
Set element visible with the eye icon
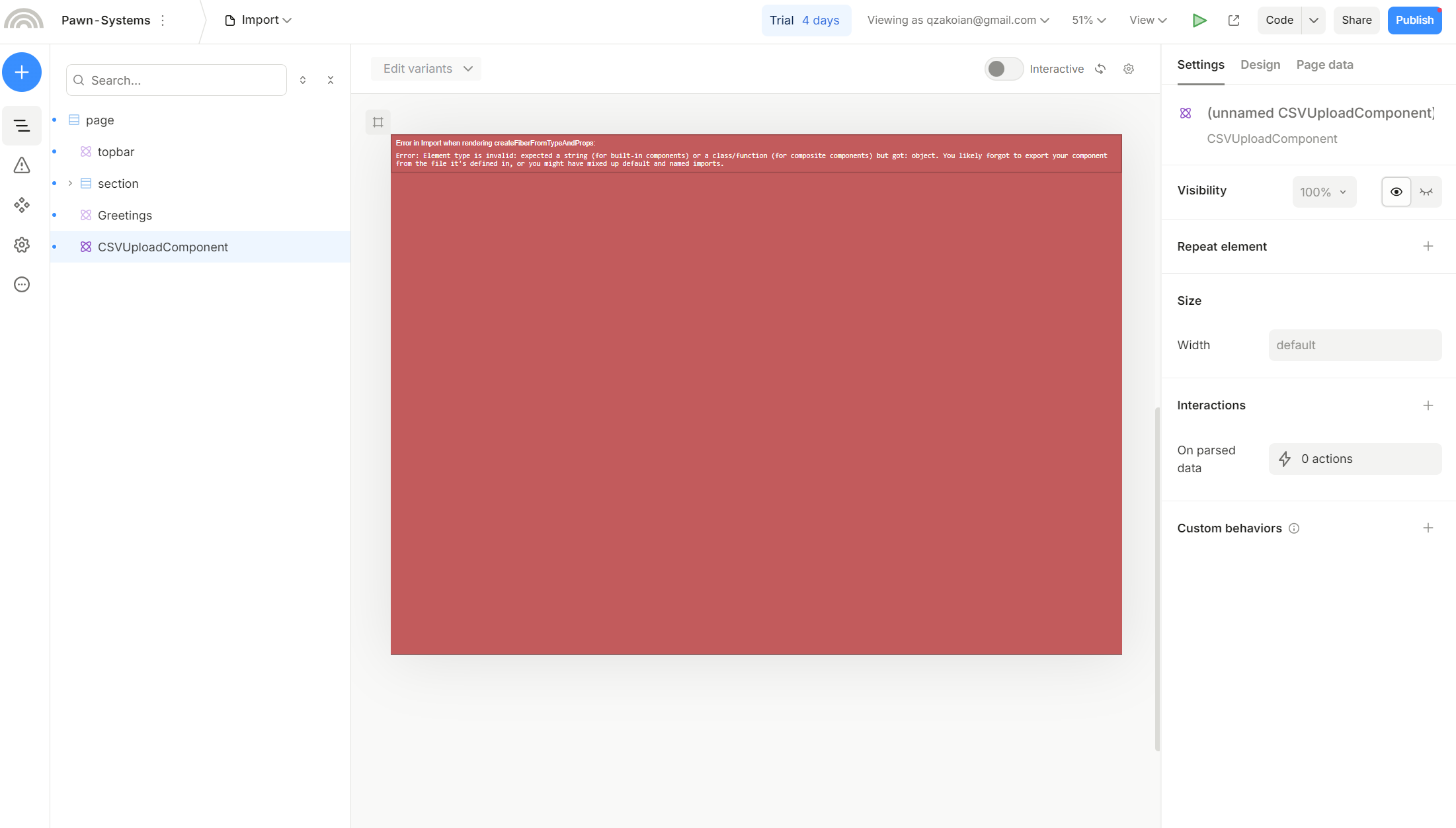point(1396,192)
